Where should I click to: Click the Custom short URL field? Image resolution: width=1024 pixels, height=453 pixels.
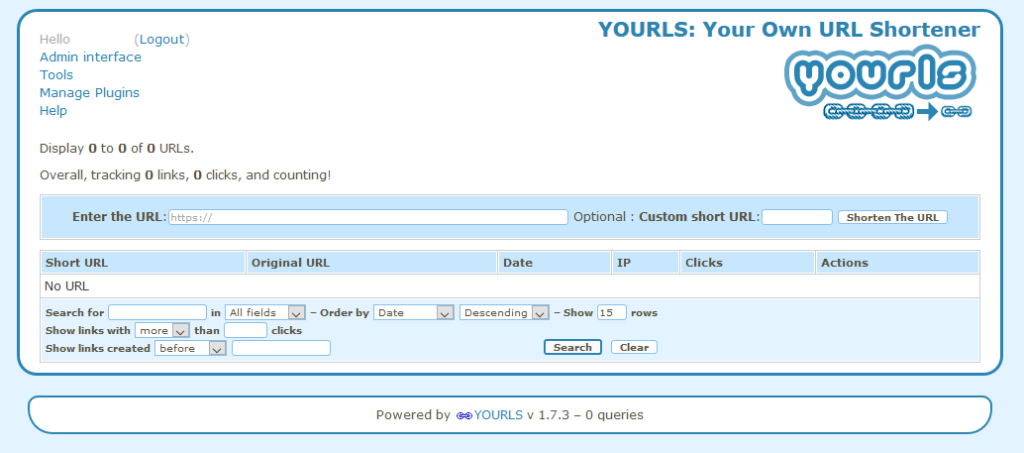click(x=797, y=217)
